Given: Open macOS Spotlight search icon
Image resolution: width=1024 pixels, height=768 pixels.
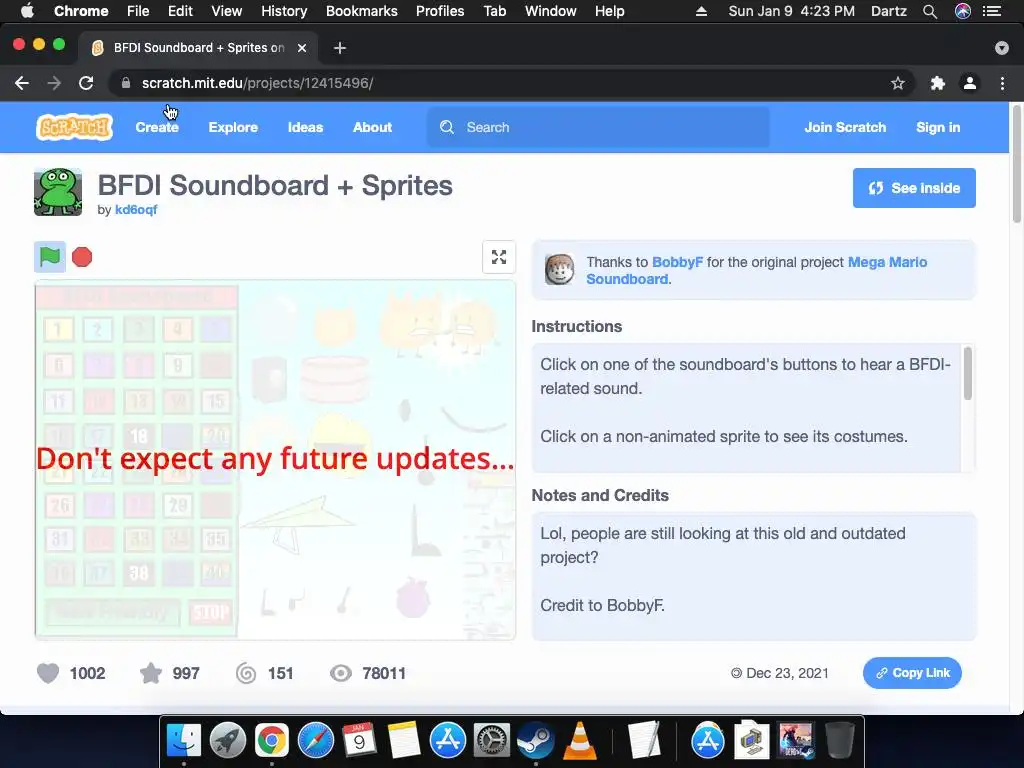Looking at the screenshot, I should coord(930,11).
